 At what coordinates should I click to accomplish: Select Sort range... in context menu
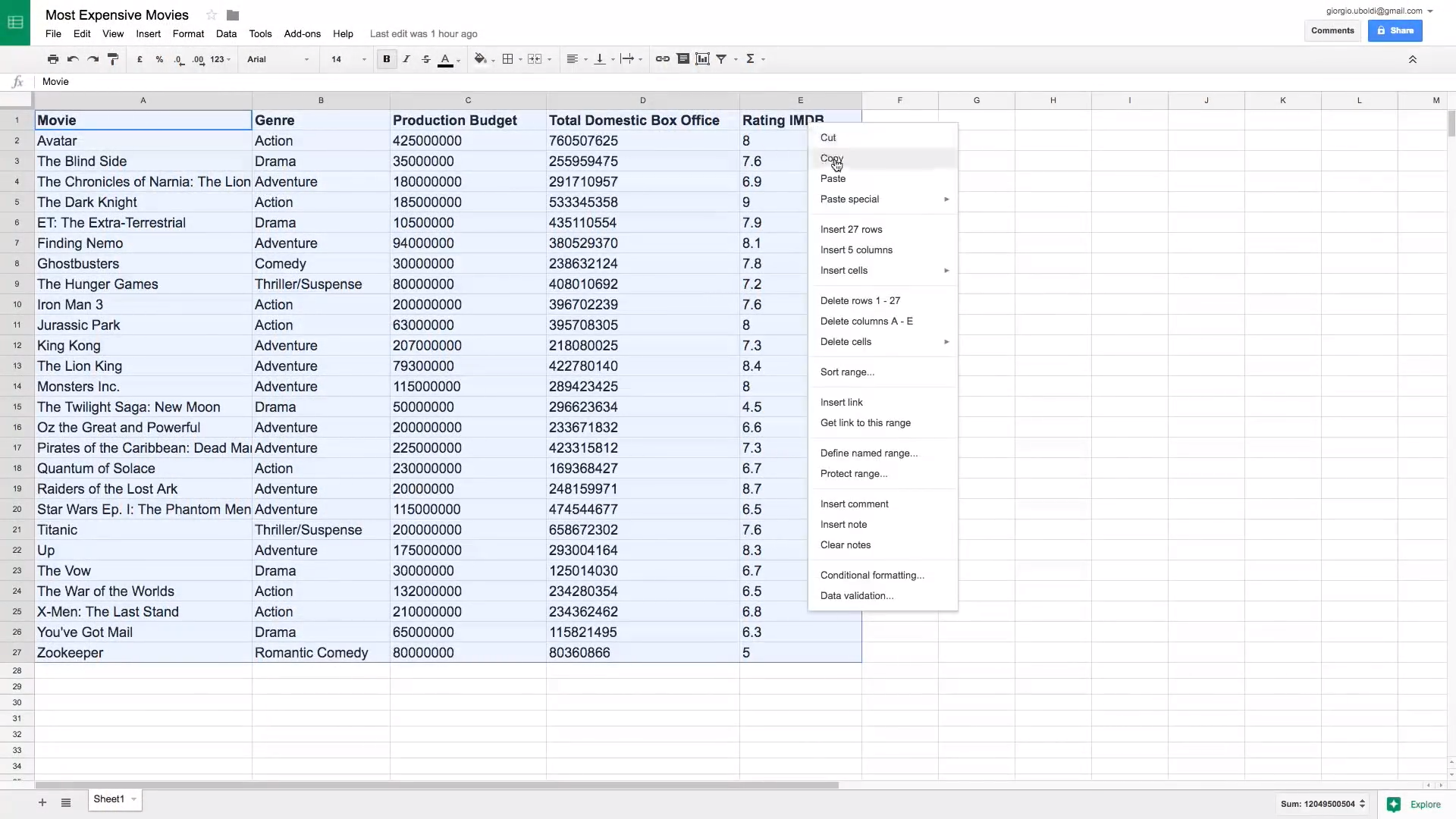coord(883,372)
